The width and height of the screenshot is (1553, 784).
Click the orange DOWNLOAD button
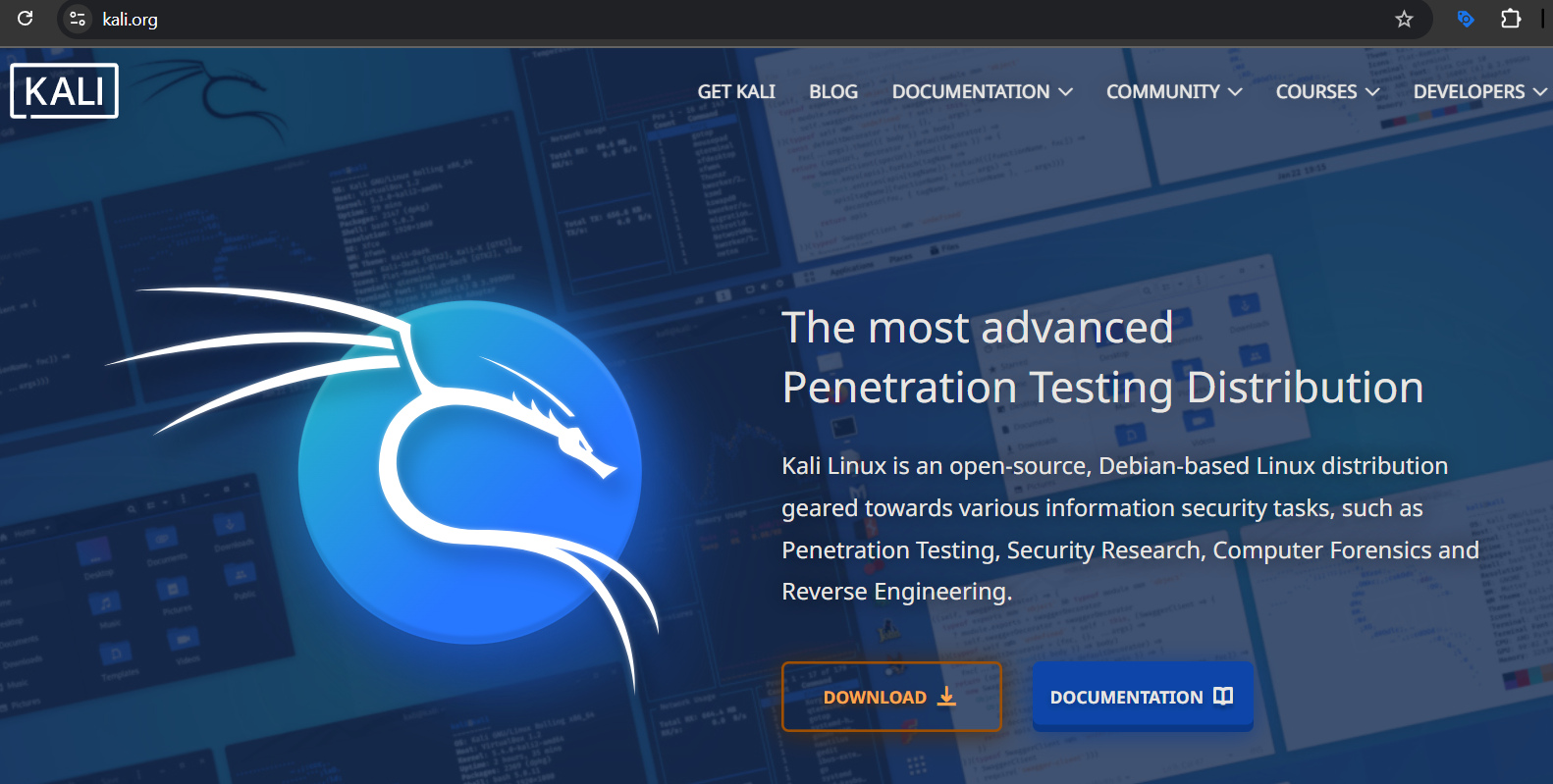pos(891,697)
